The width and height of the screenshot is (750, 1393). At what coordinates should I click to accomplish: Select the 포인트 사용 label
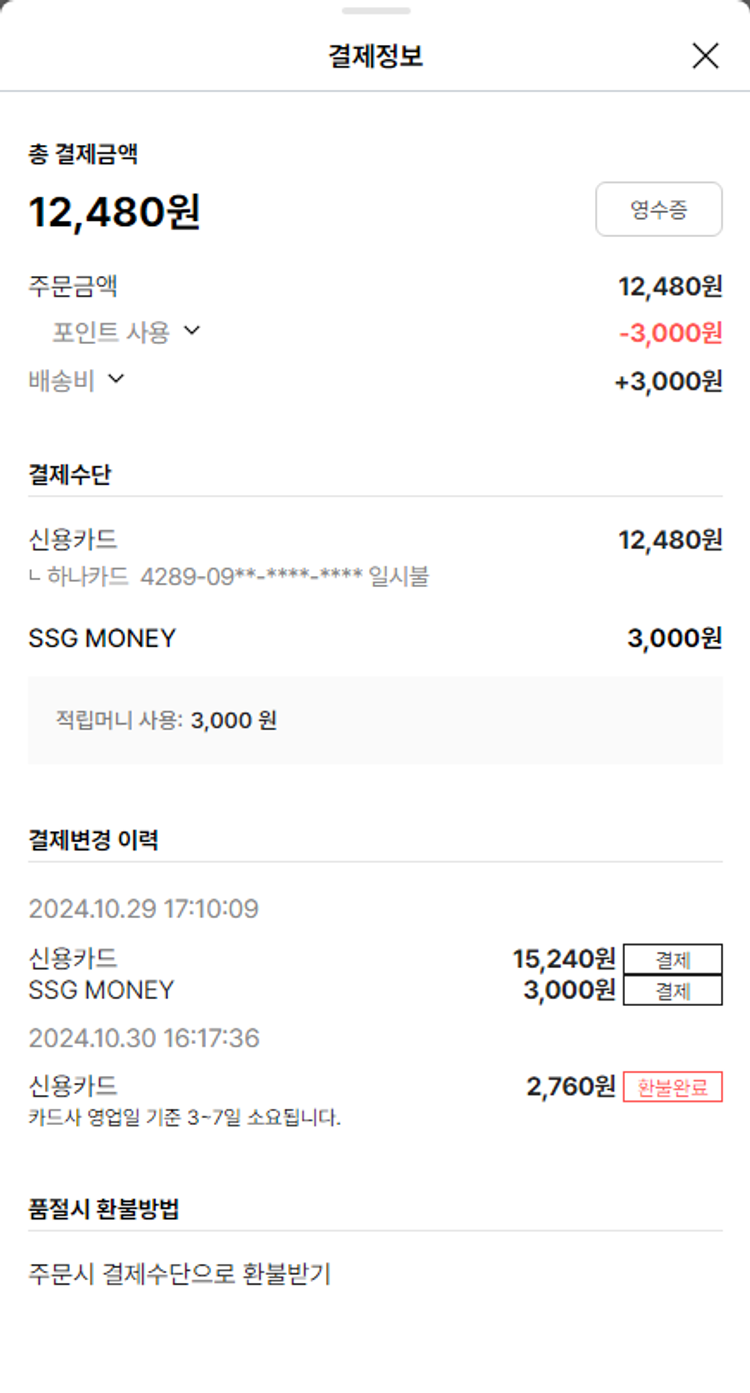coord(111,332)
